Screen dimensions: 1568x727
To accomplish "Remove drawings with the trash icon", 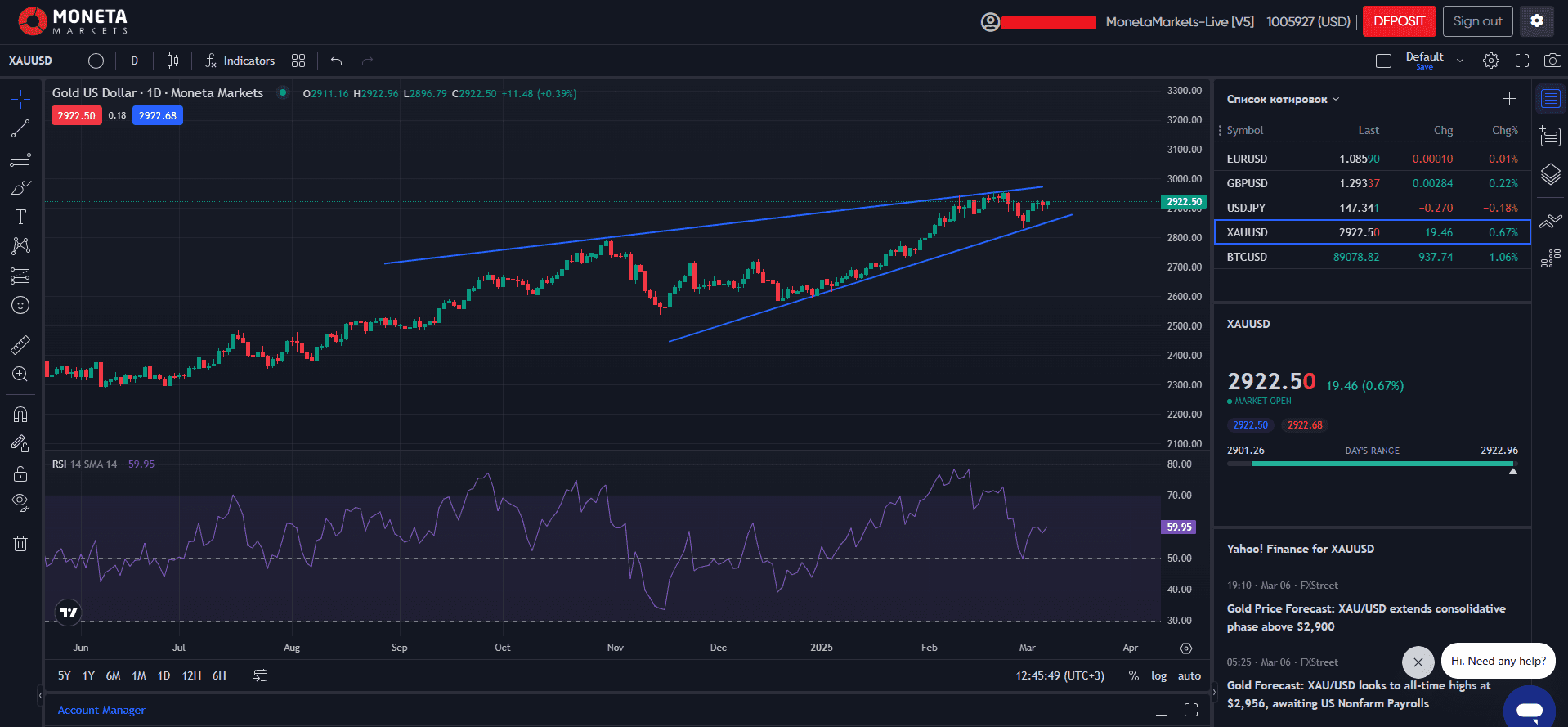I will 20,543.
